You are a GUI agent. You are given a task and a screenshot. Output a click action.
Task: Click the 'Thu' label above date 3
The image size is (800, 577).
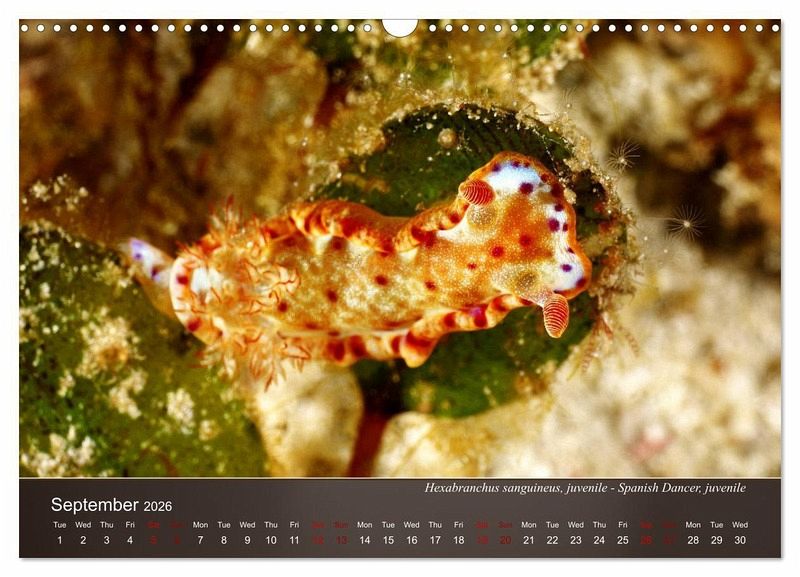(x=107, y=524)
